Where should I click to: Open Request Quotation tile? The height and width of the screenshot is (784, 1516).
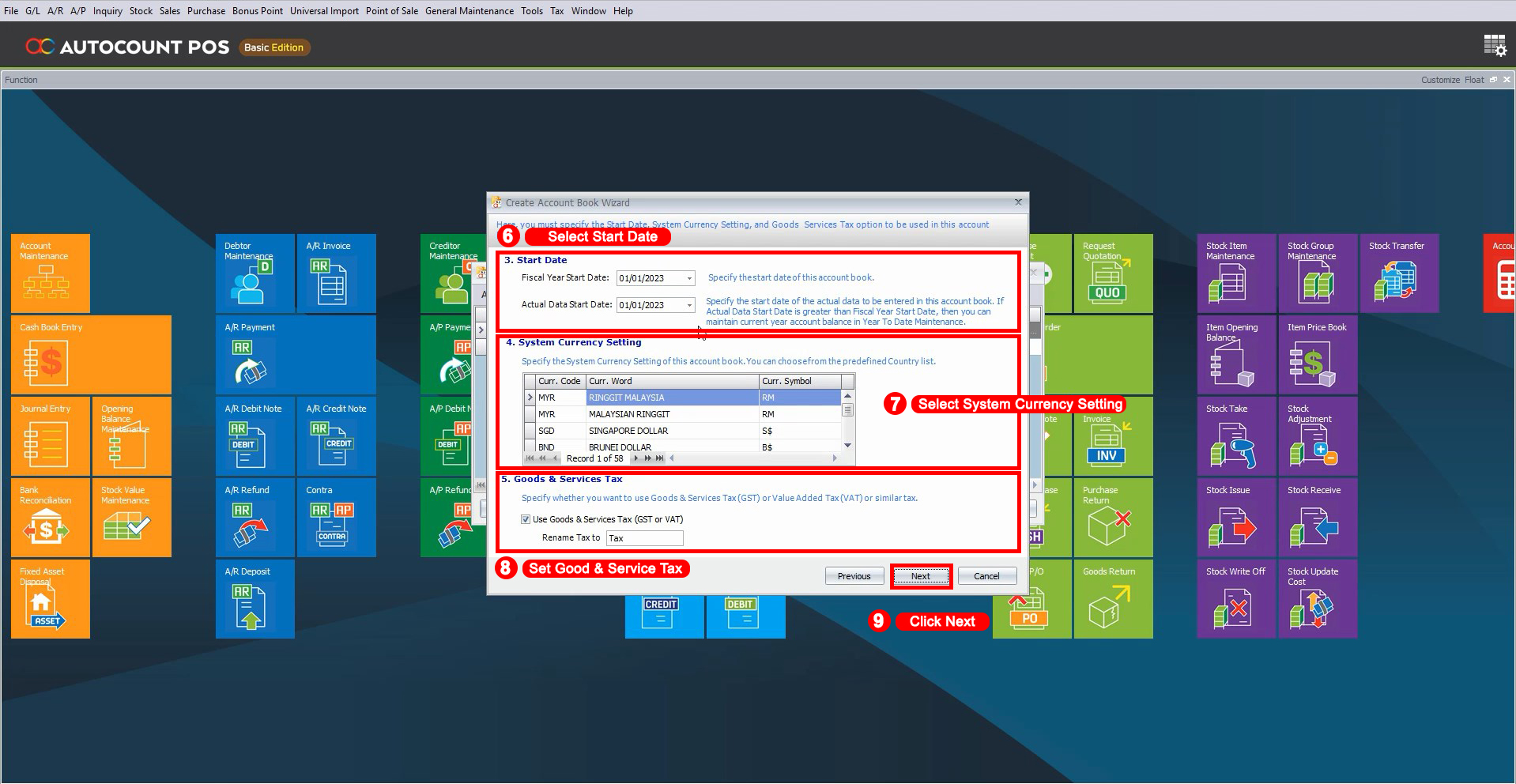(1114, 273)
